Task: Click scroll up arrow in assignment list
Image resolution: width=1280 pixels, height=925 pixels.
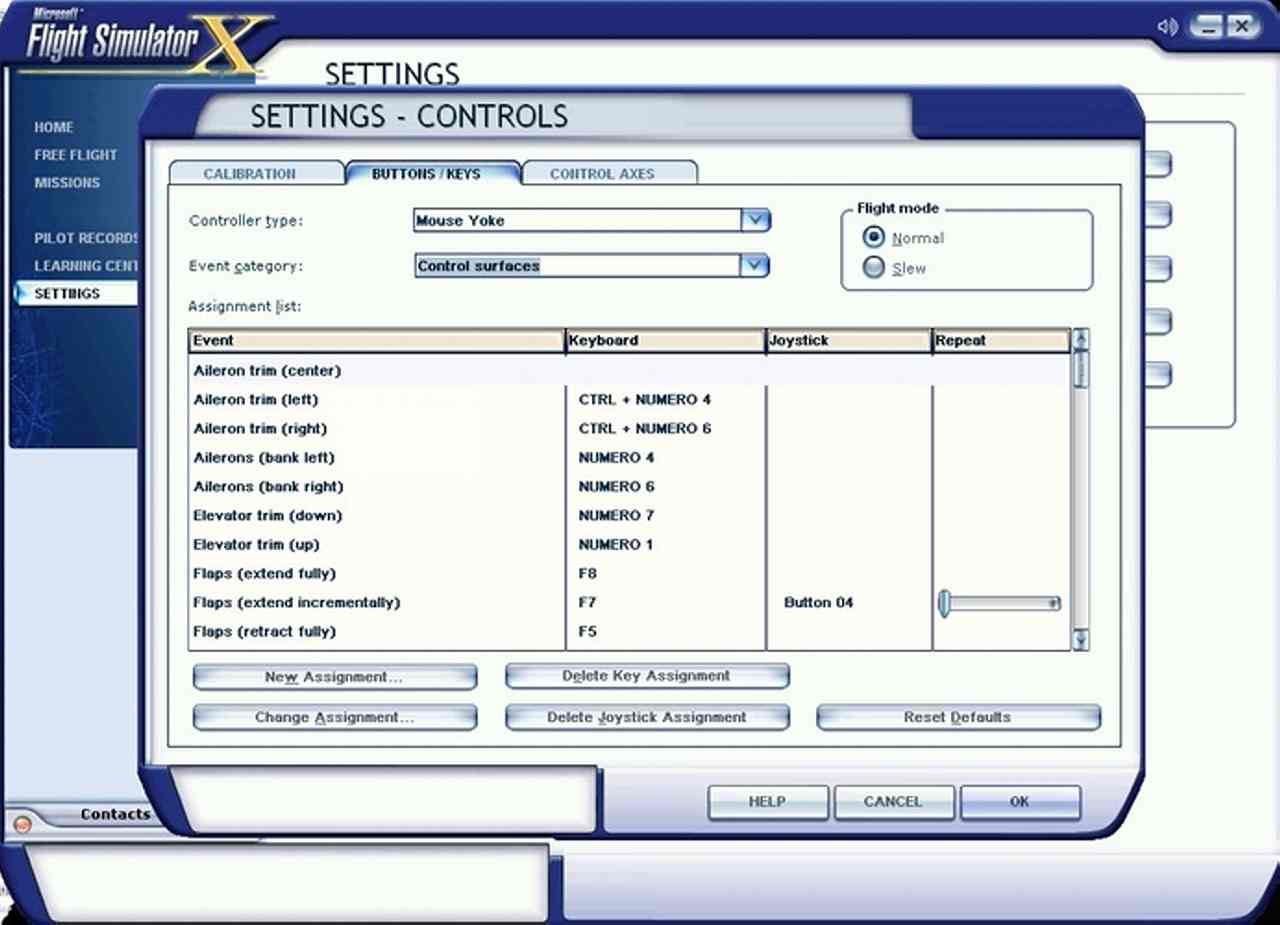Action: [1080, 340]
